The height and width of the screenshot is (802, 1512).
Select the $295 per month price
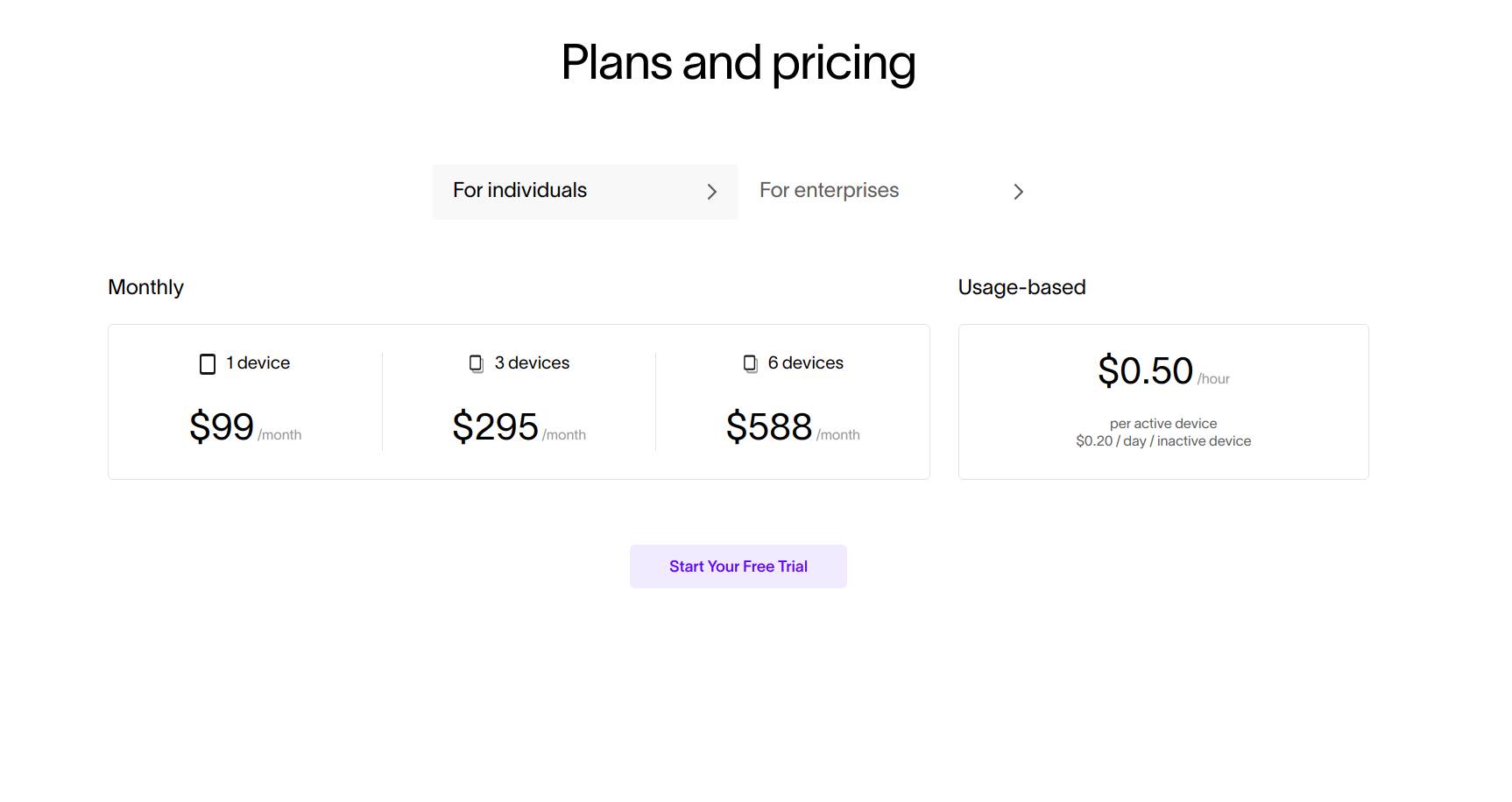495,427
